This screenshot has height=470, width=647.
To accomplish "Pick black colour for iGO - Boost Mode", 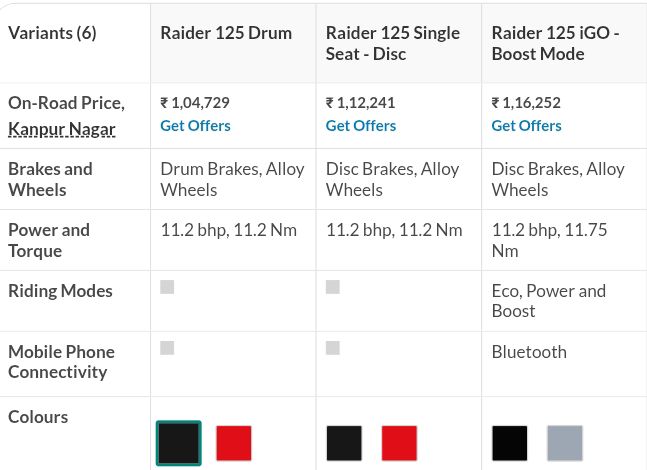I will pos(509,443).
